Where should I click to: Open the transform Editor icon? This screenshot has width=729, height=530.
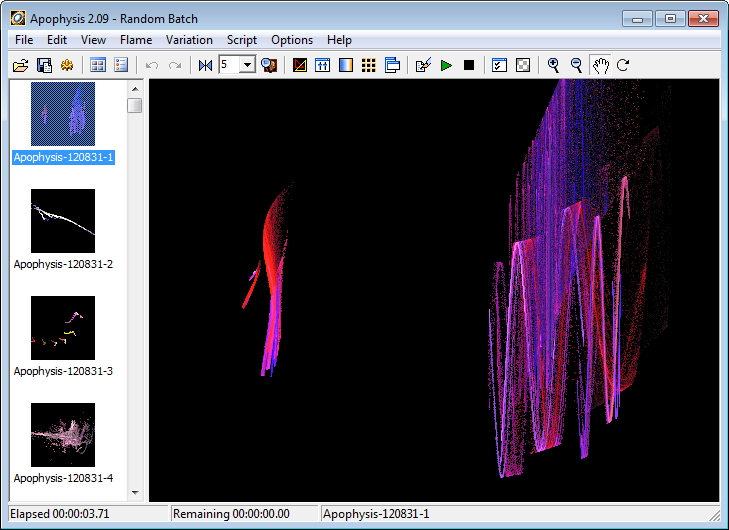(300, 65)
